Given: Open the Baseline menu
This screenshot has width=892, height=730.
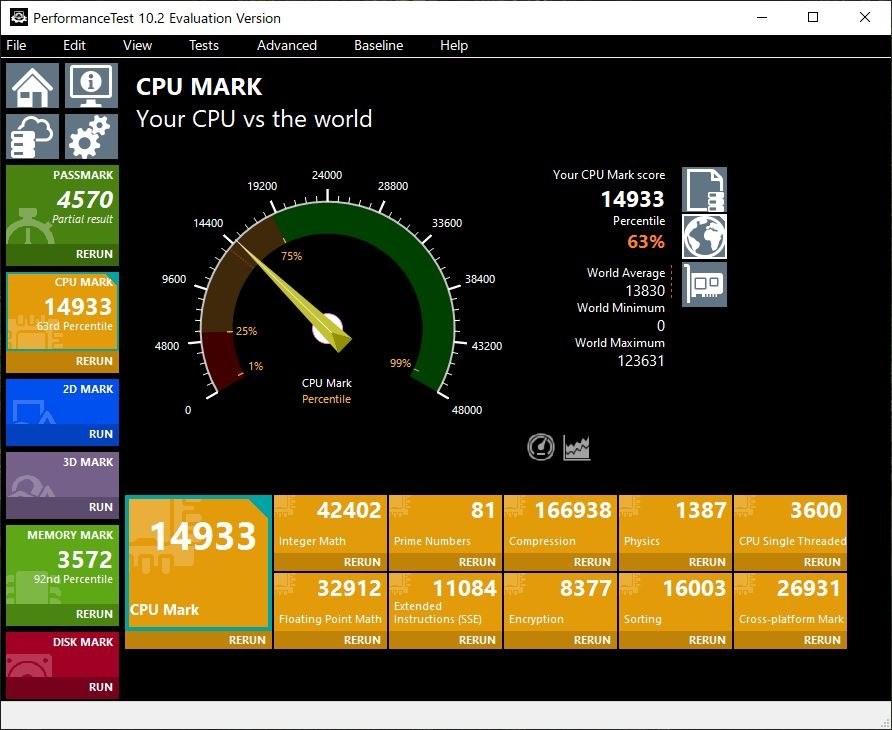Looking at the screenshot, I should 378,46.
